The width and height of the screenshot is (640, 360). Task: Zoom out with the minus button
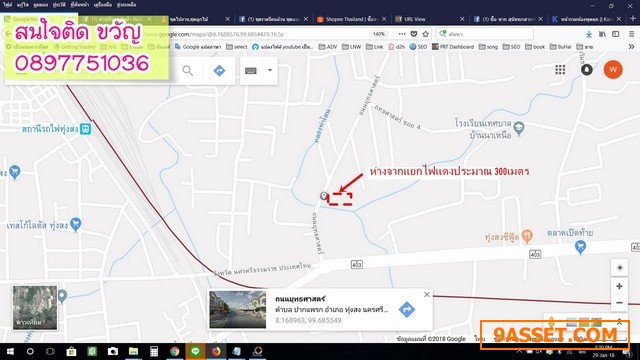tap(619, 303)
